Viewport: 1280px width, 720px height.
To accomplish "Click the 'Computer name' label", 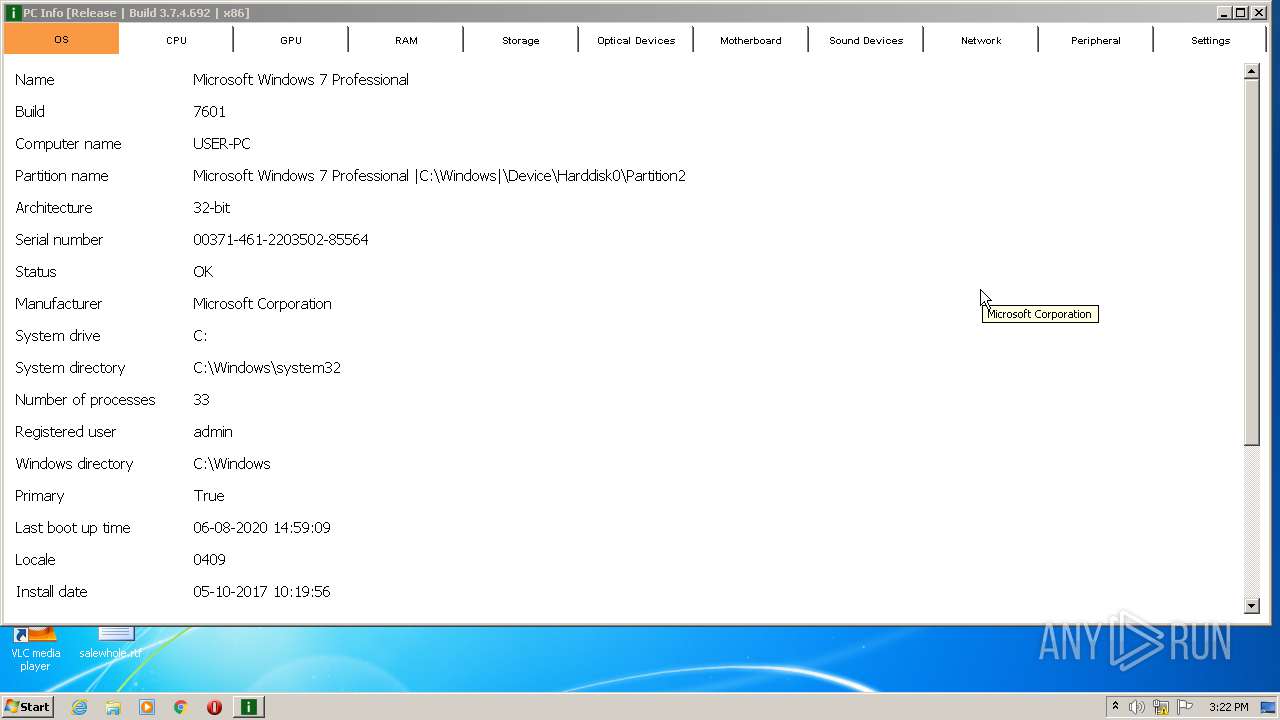I will (68, 144).
